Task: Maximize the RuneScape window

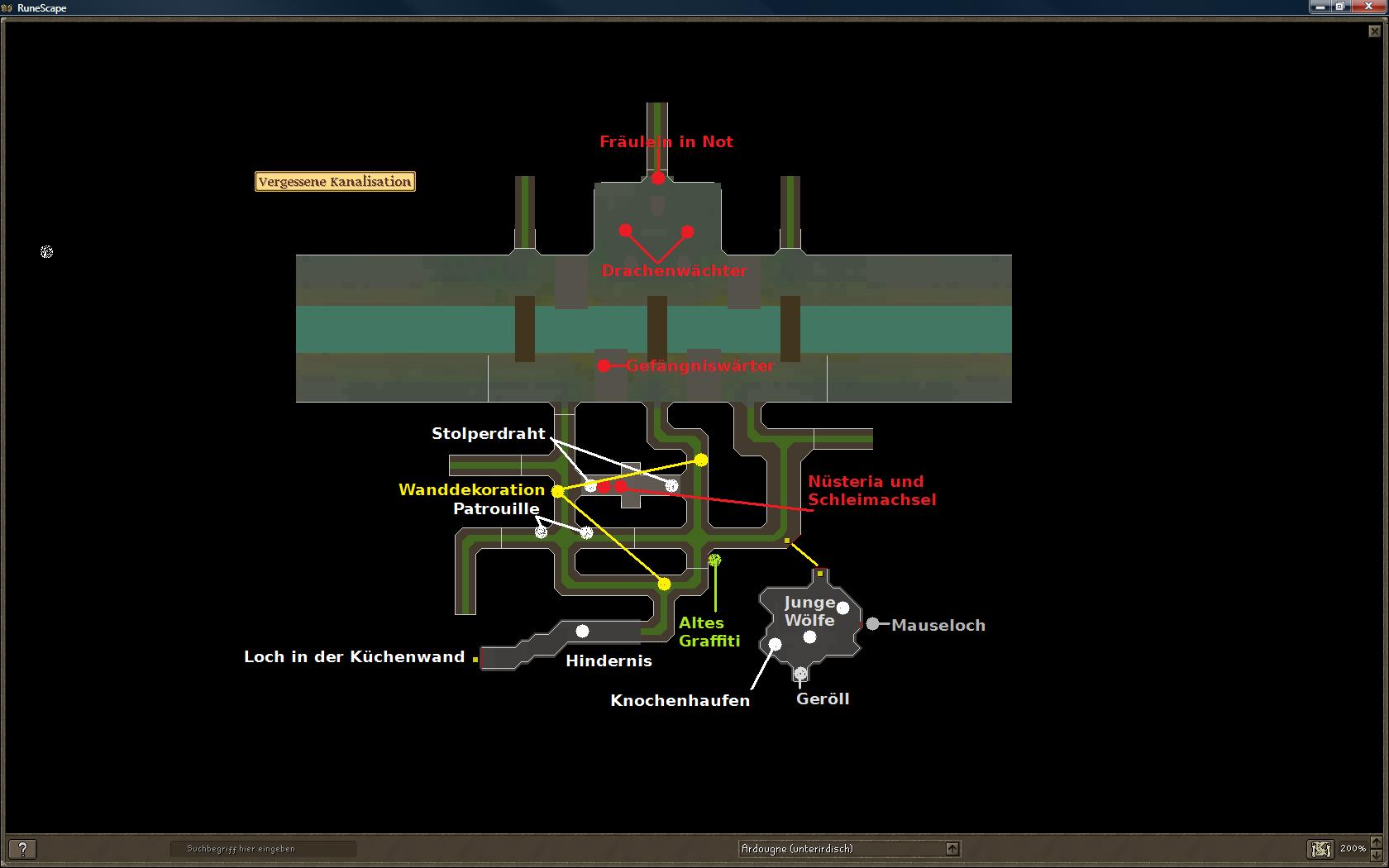Action: [1340, 7]
